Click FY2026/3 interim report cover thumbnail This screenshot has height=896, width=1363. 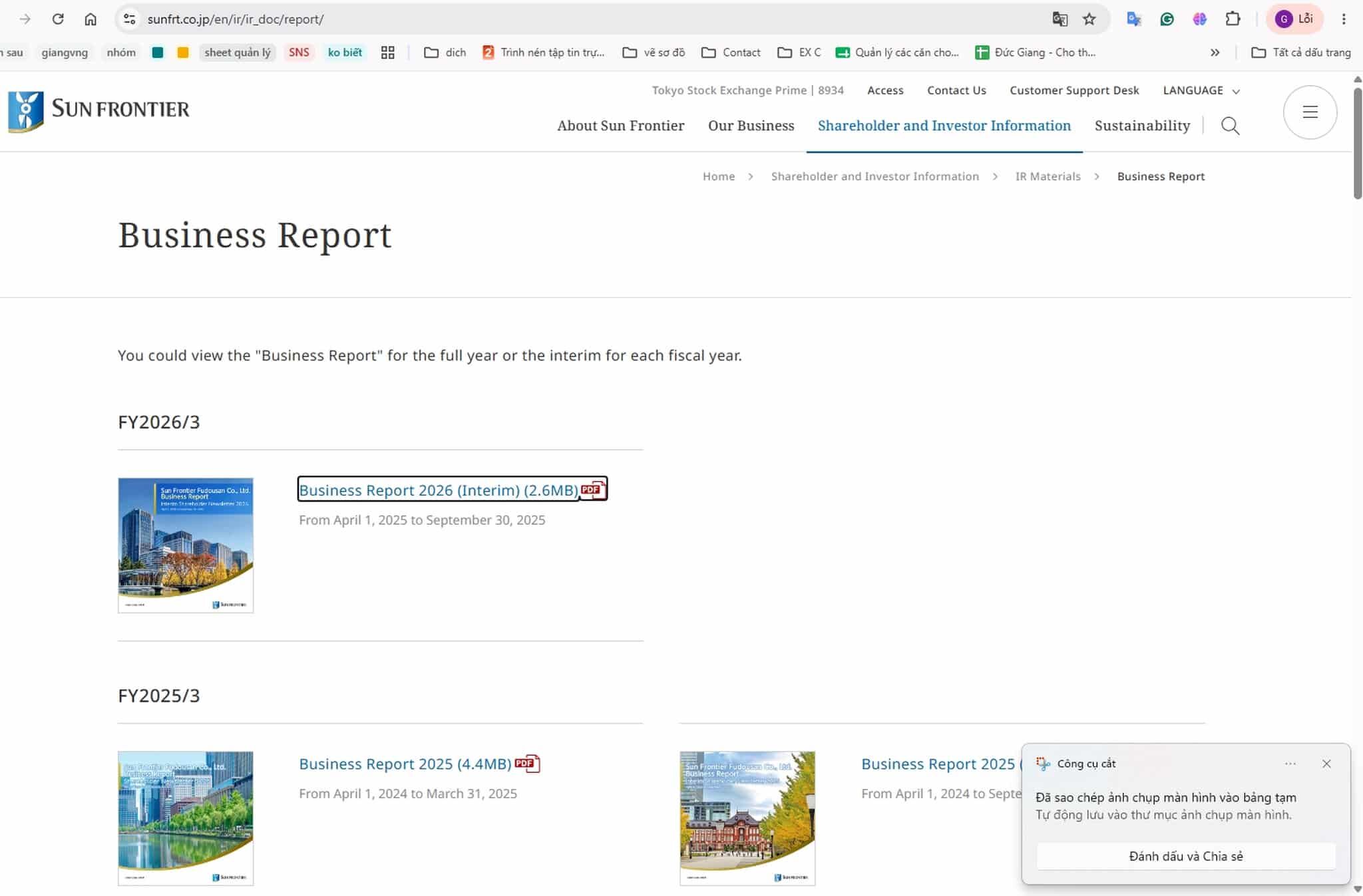(x=186, y=545)
